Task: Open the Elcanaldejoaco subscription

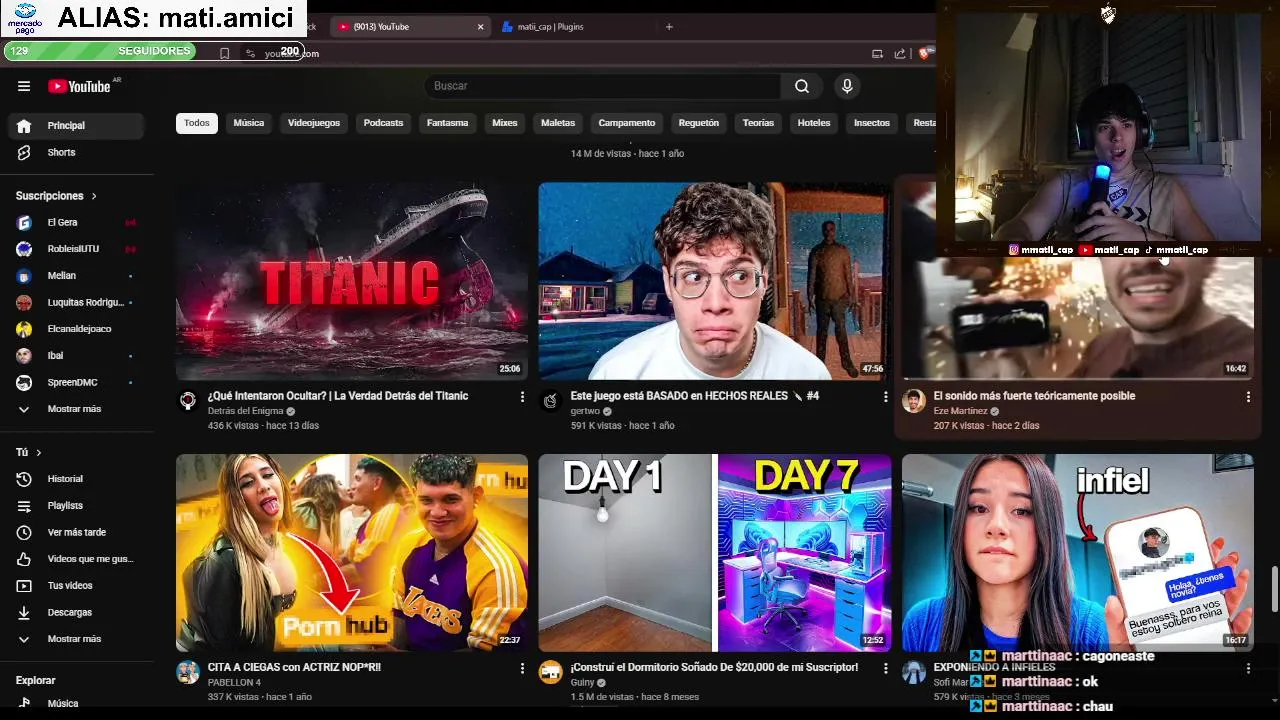Action: 77,329
